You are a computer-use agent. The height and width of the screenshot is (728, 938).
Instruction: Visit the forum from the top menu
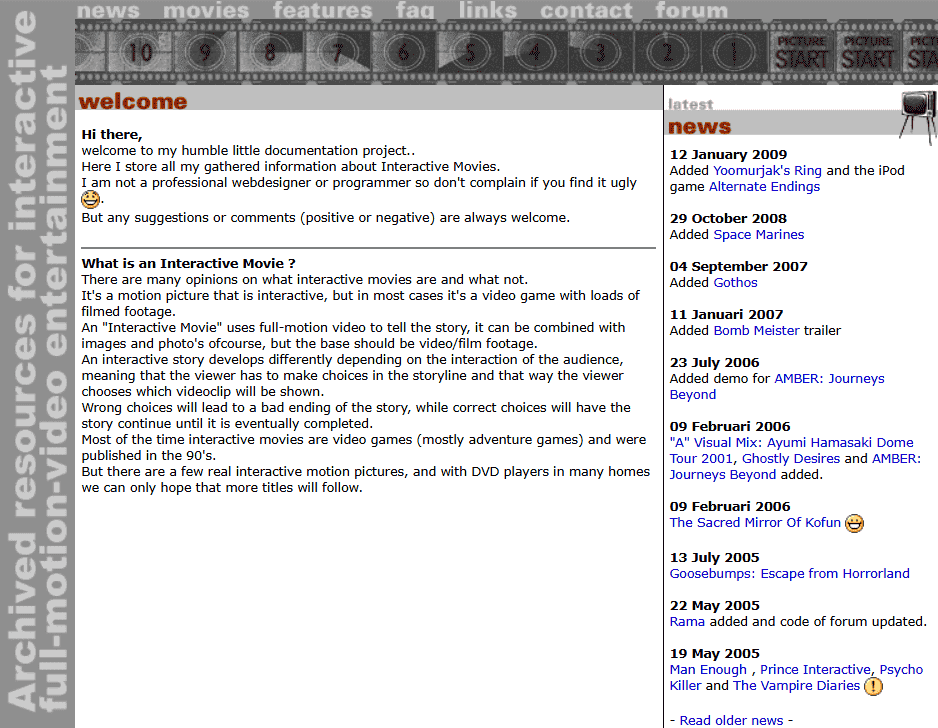click(691, 11)
